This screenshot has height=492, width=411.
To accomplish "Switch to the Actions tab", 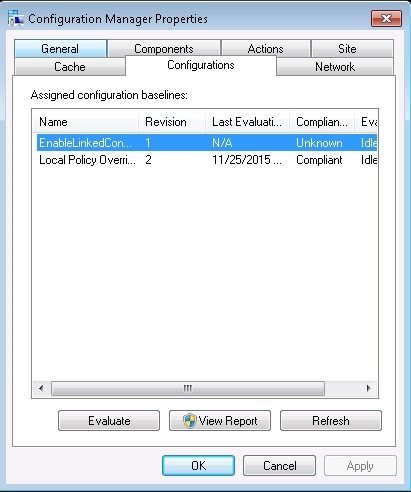I will click(266, 49).
